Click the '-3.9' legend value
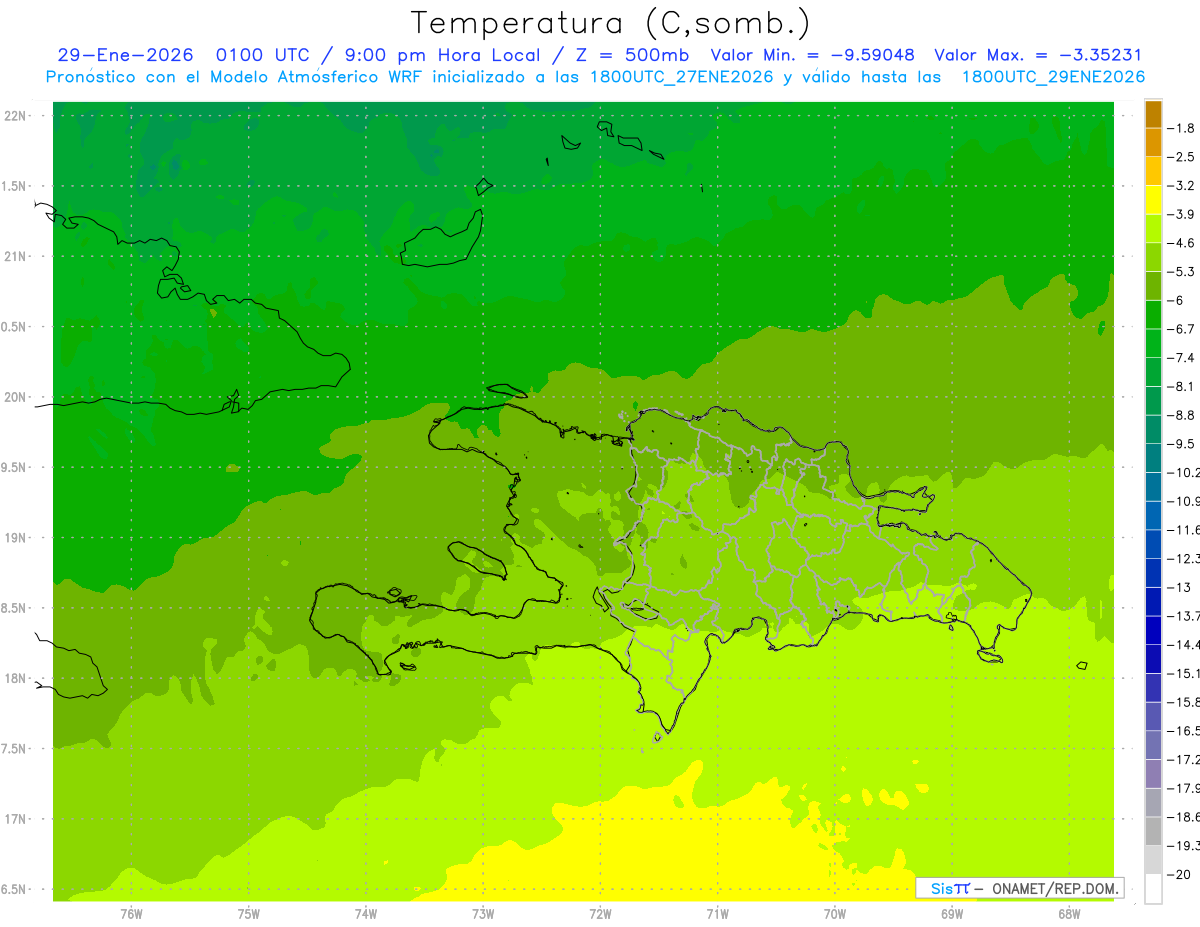Image resolution: width=1200 pixels, height=927 pixels. [1182, 214]
